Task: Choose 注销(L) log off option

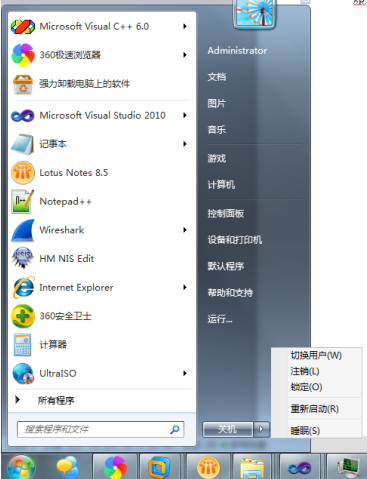Action: (x=316, y=371)
